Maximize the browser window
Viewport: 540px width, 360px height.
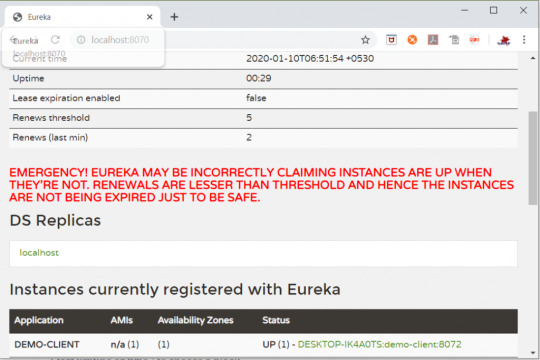(494, 10)
